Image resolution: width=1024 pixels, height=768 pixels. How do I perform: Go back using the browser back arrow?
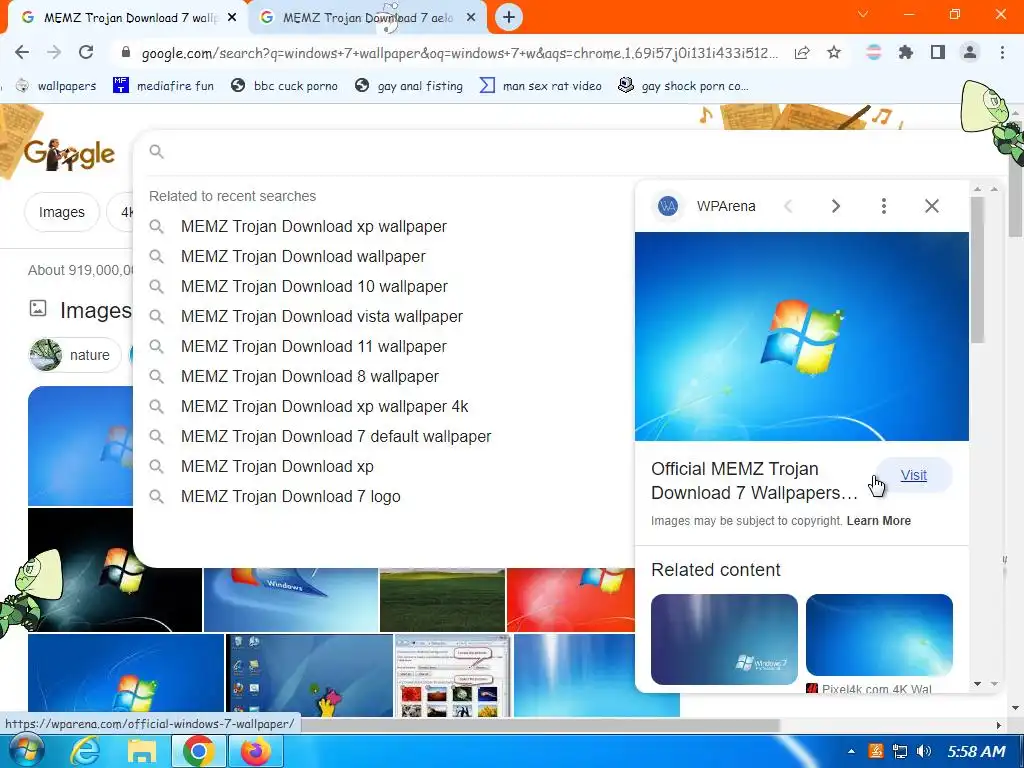pos(22,52)
